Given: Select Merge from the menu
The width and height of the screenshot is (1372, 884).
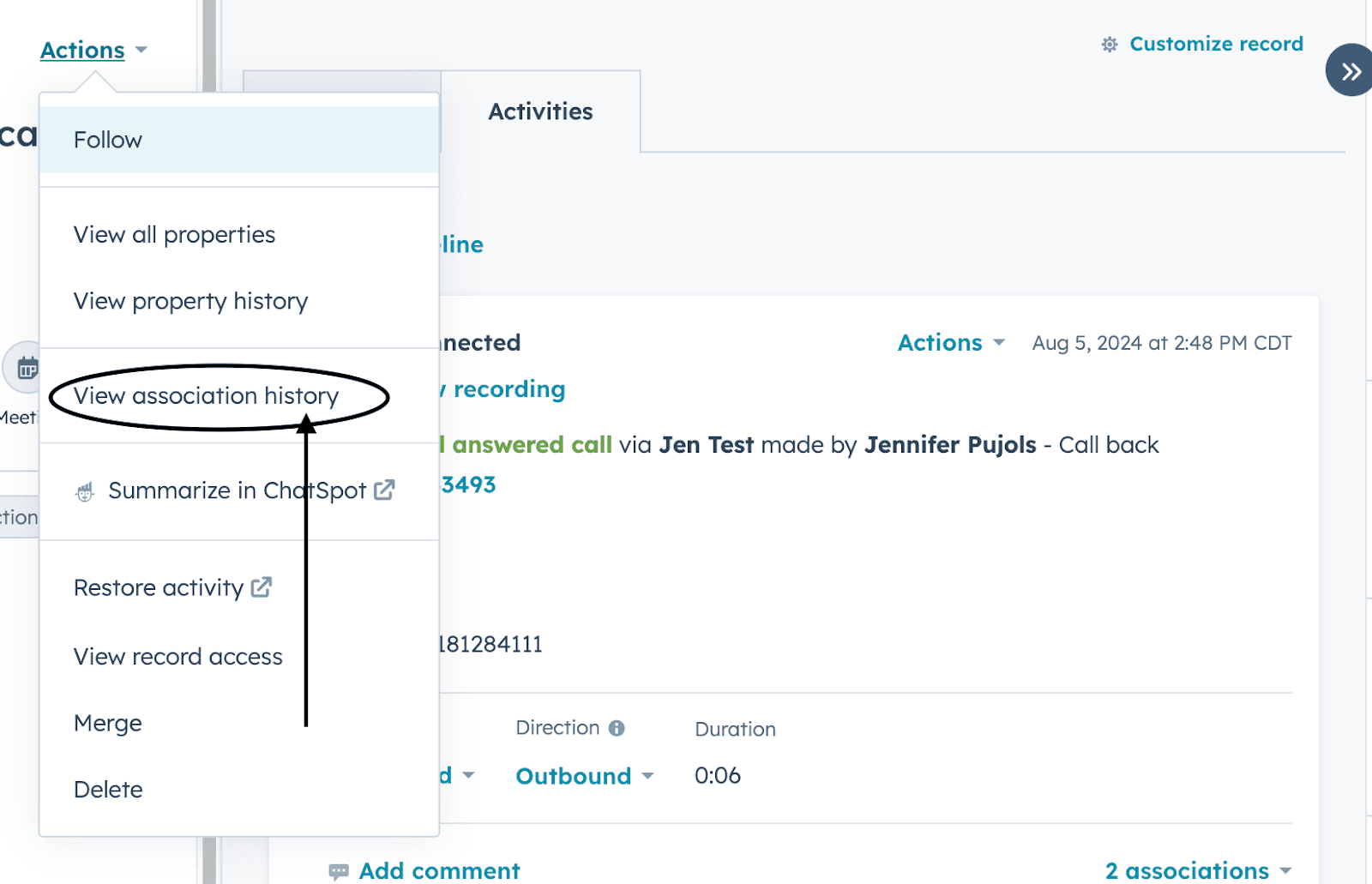Looking at the screenshot, I should pos(108,723).
